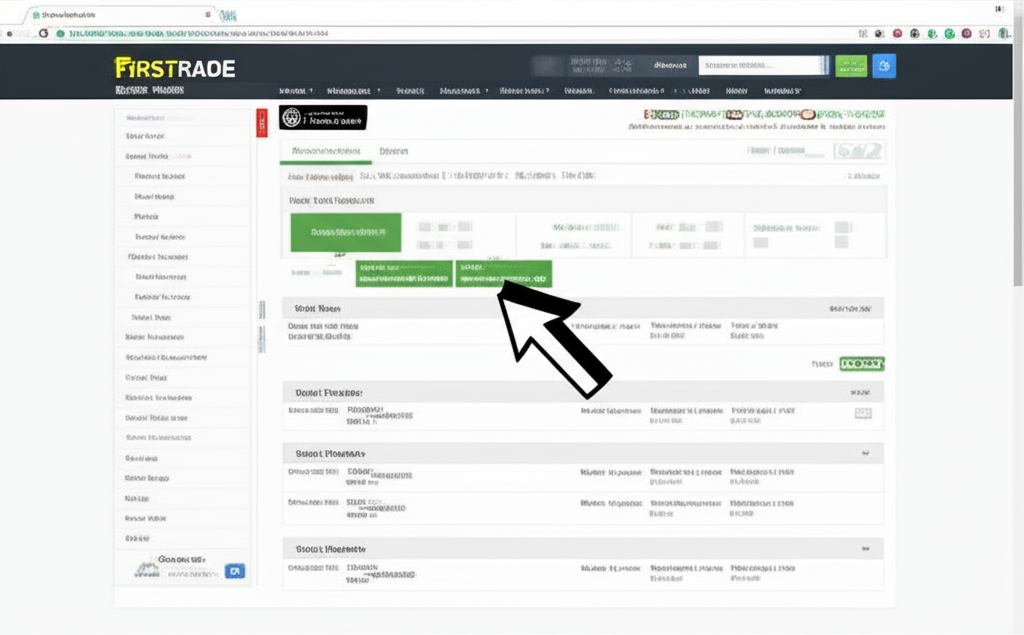The width and height of the screenshot is (1024, 635).
Task: Collapse the third section using its header chevron
Action: [x=864, y=453]
